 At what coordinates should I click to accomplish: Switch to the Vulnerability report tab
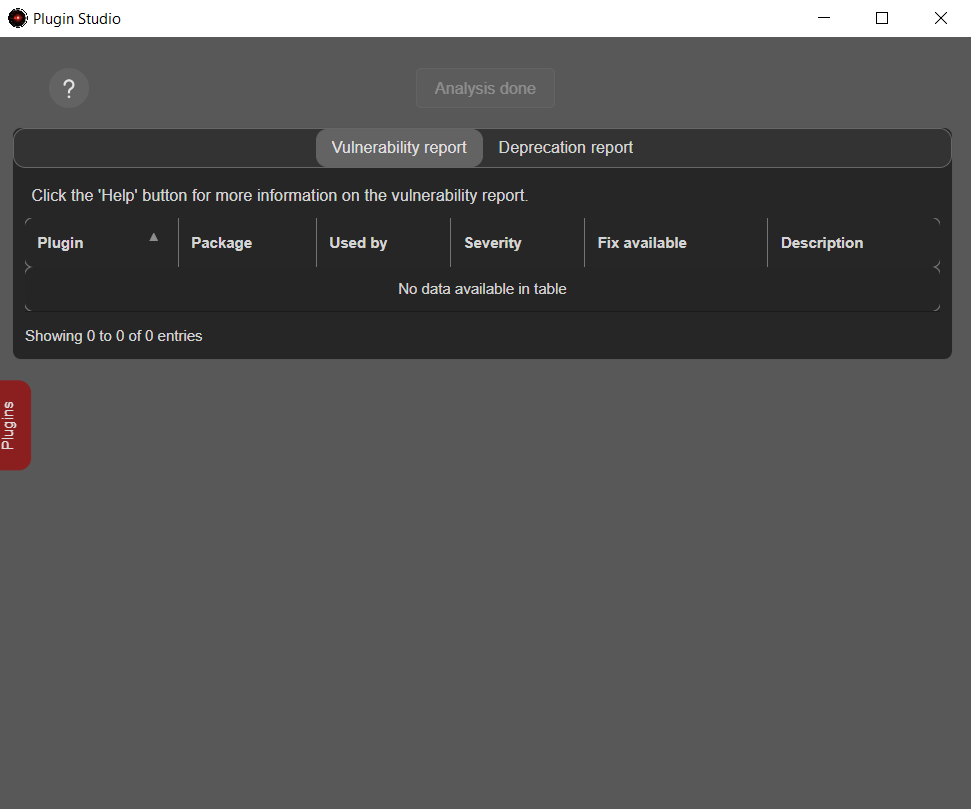(399, 147)
